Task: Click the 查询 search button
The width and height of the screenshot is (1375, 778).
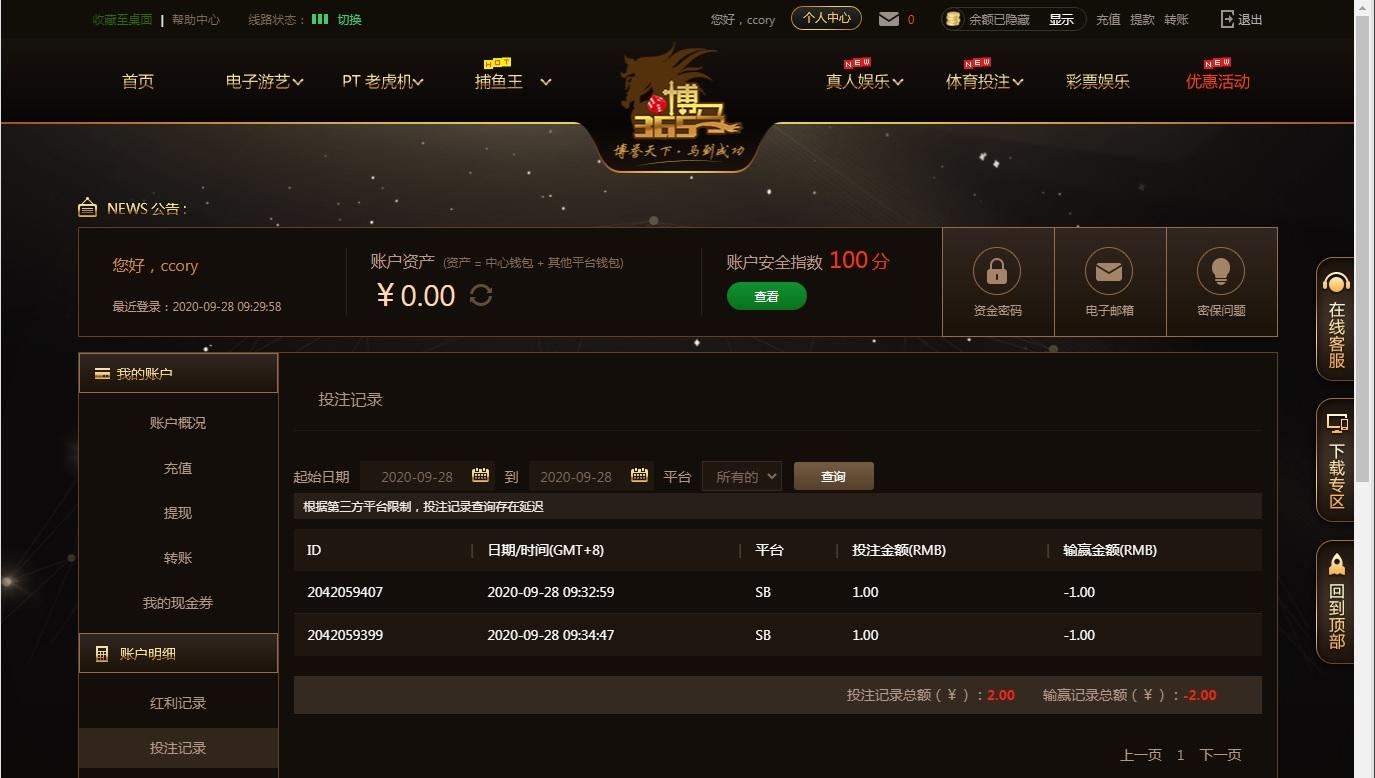Action: coord(834,476)
